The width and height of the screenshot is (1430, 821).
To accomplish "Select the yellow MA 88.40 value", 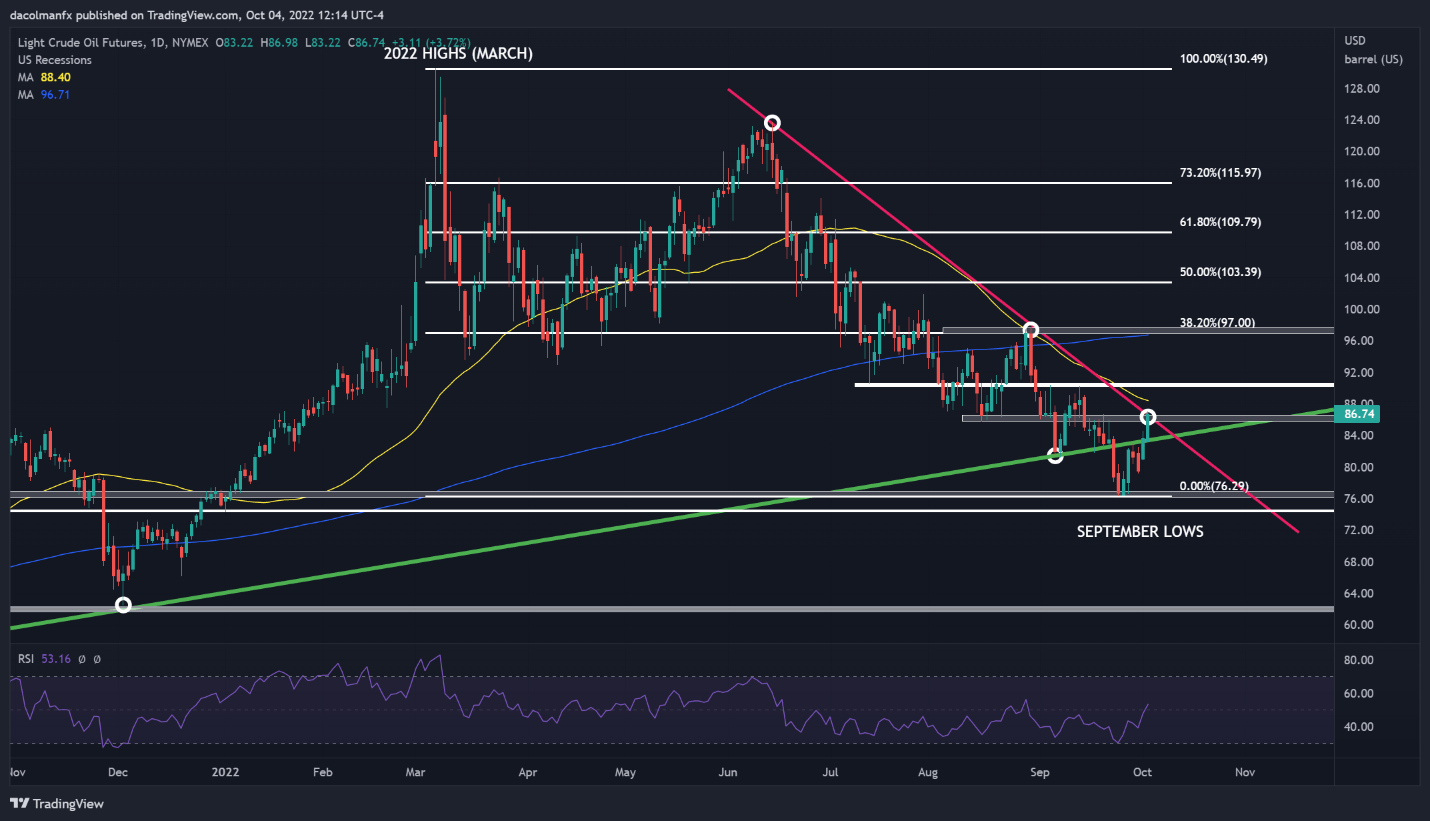I will (x=56, y=78).
